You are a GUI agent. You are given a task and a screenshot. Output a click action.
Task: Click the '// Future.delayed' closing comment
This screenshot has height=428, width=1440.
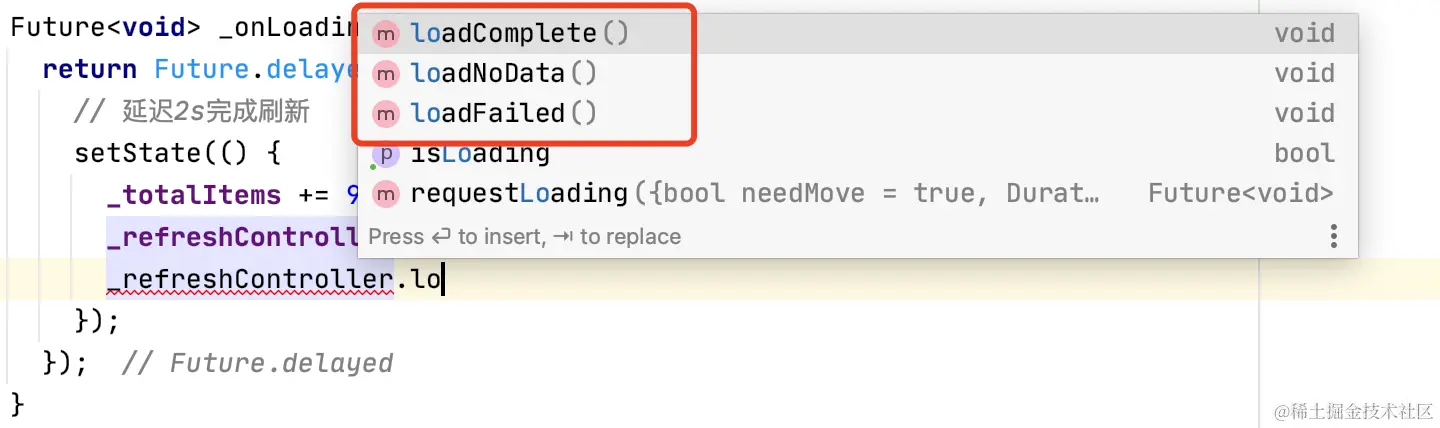(x=257, y=362)
